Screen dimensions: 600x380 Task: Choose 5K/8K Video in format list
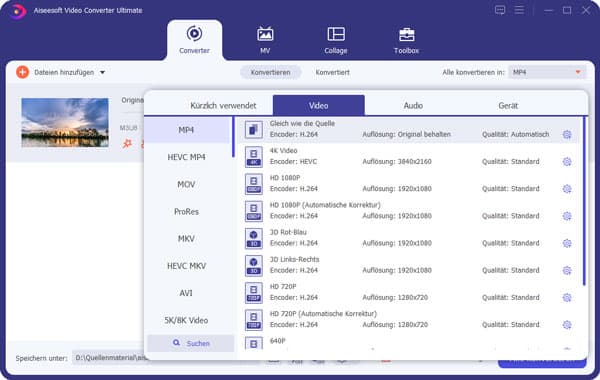(x=186, y=320)
